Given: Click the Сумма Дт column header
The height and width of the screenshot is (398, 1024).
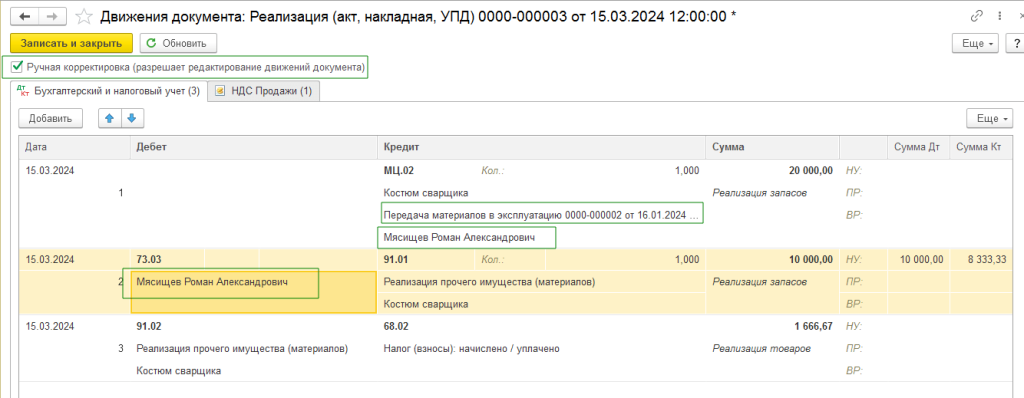Looking at the screenshot, I should (918, 148).
